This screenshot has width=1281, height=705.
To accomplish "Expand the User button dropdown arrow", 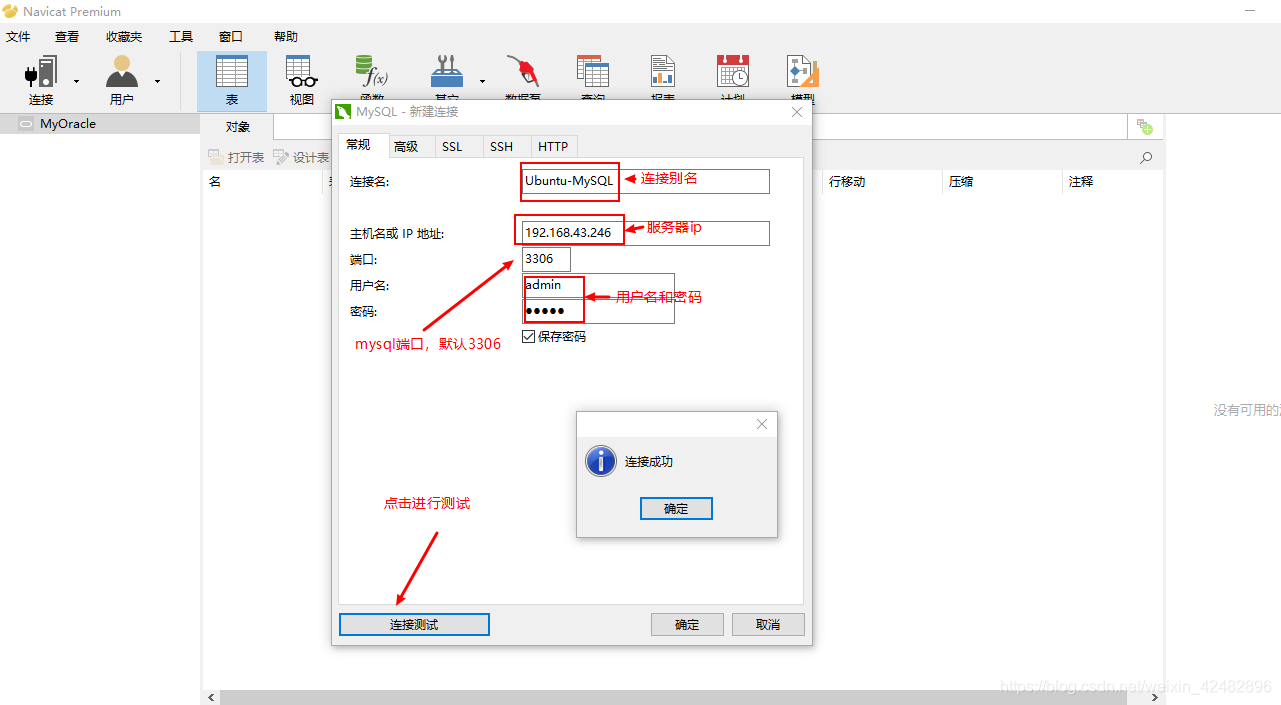I will pos(157,81).
